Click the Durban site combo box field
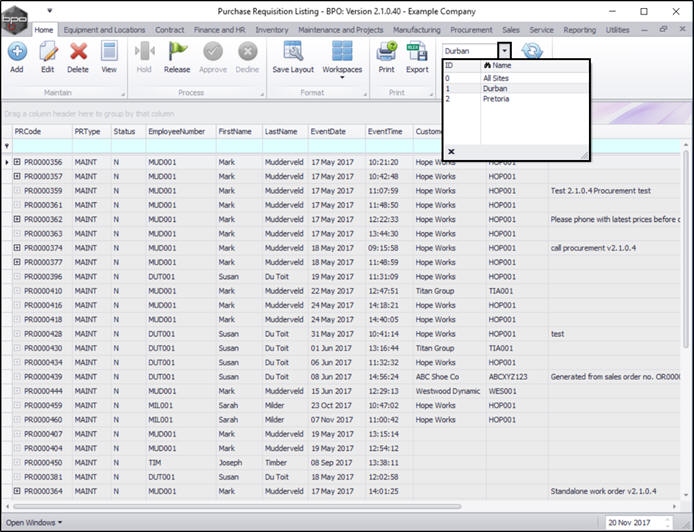The height and width of the screenshot is (532, 694). 470,51
